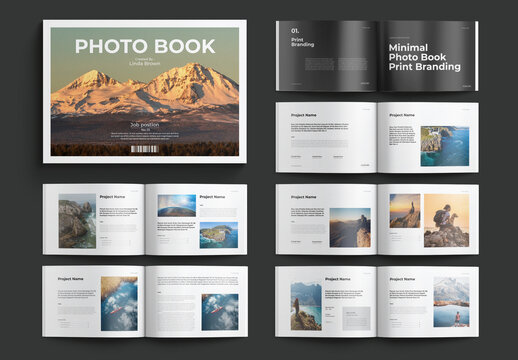
Task: Select the backpacker with dog photo
Action: click(x=446, y=221)
